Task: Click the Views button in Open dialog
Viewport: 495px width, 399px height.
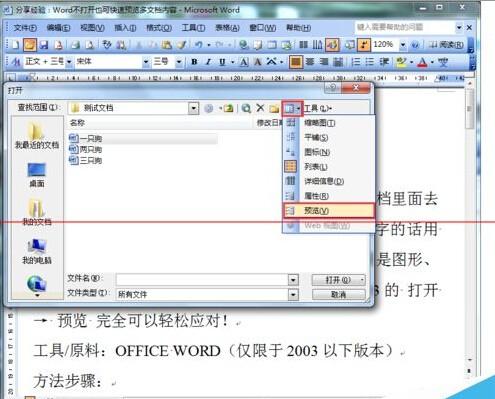Action: tap(292, 109)
